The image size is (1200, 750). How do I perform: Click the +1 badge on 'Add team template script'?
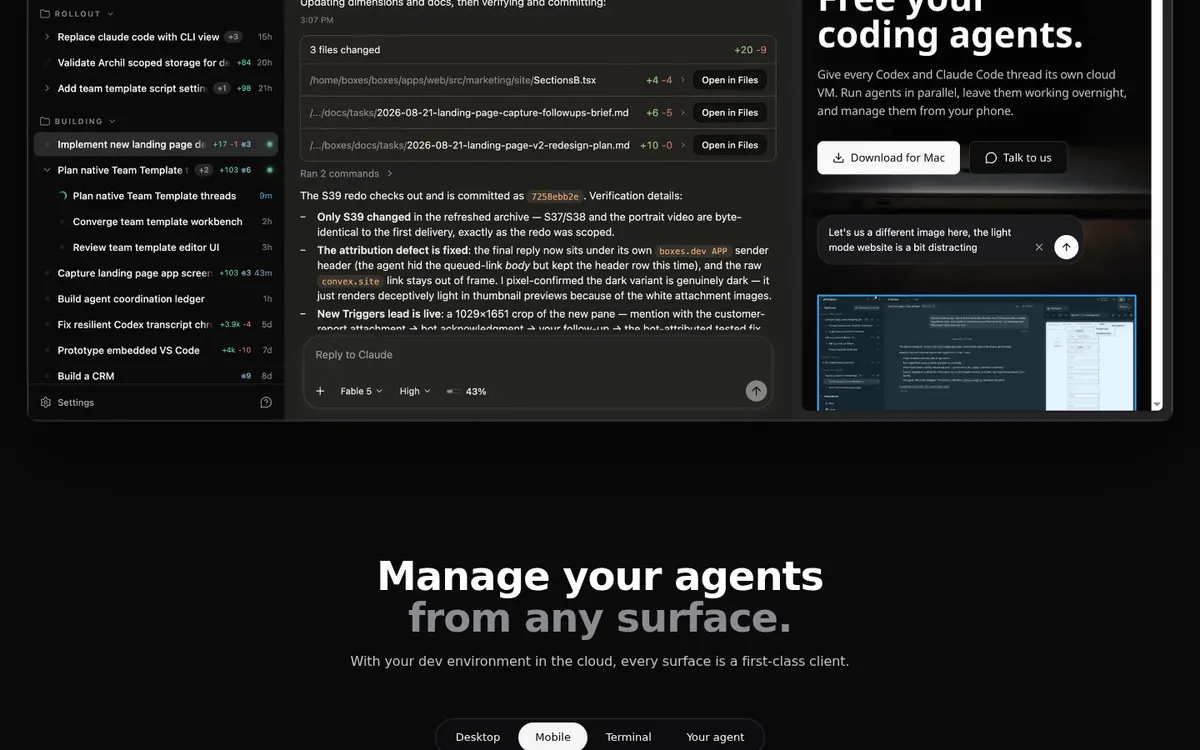222,88
